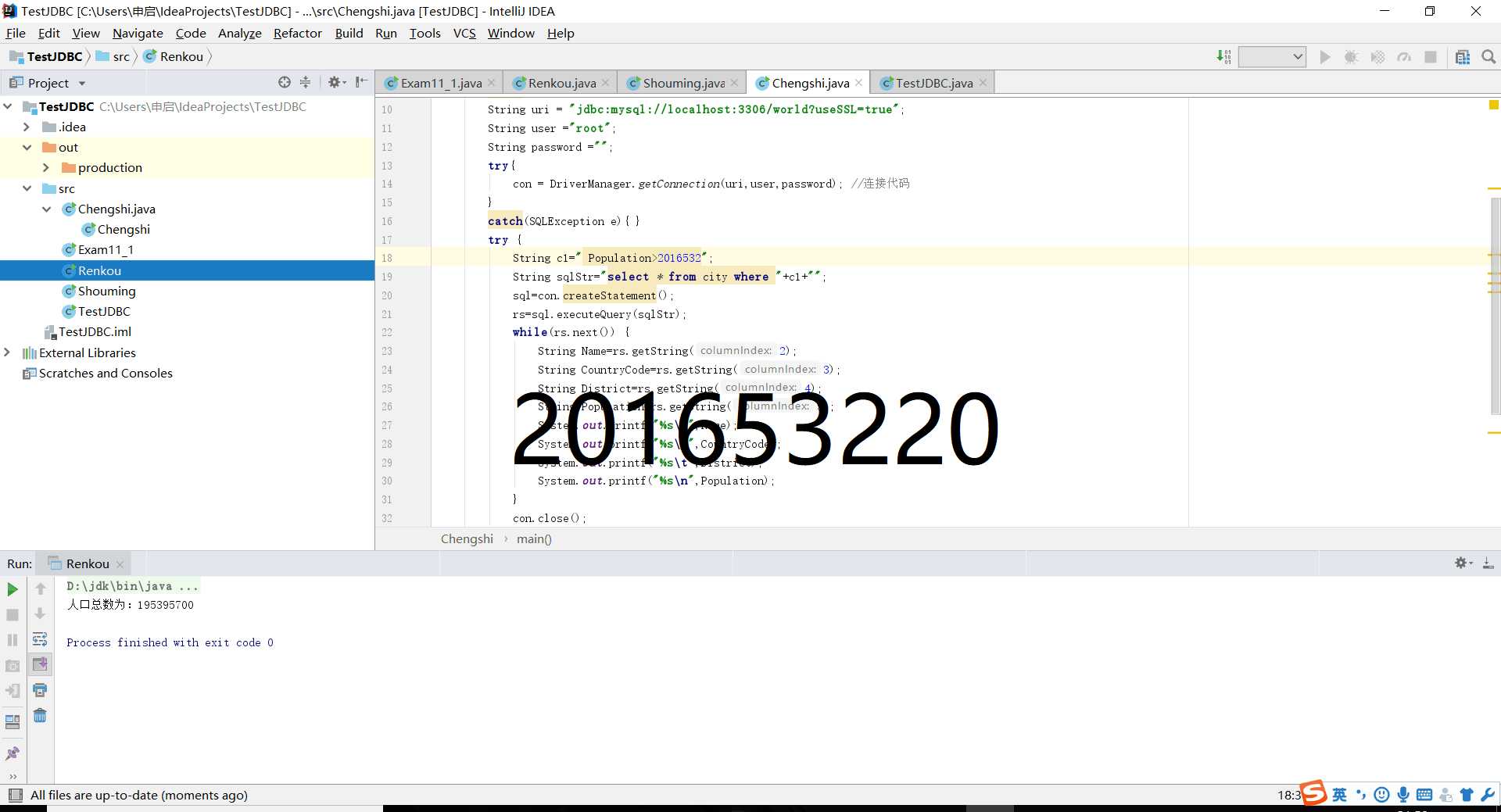Click the Debug bug icon in the top toolbar
The image size is (1501, 812).
tap(1351, 57)
